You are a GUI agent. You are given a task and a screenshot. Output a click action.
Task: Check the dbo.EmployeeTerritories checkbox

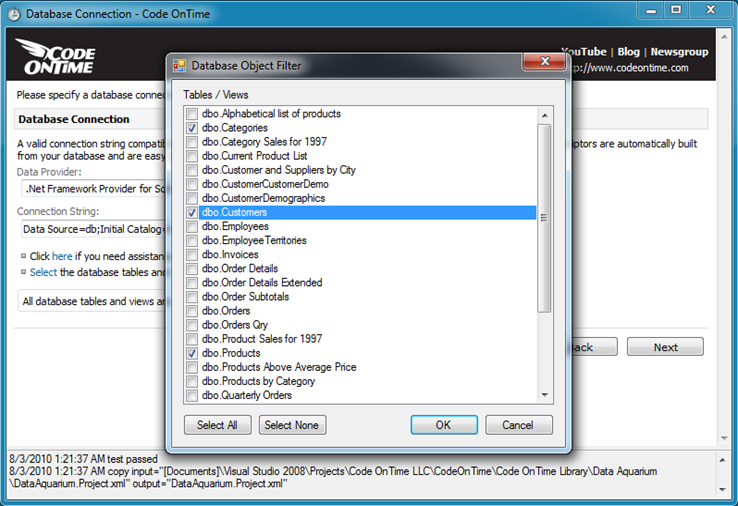[x=192, y=241]
